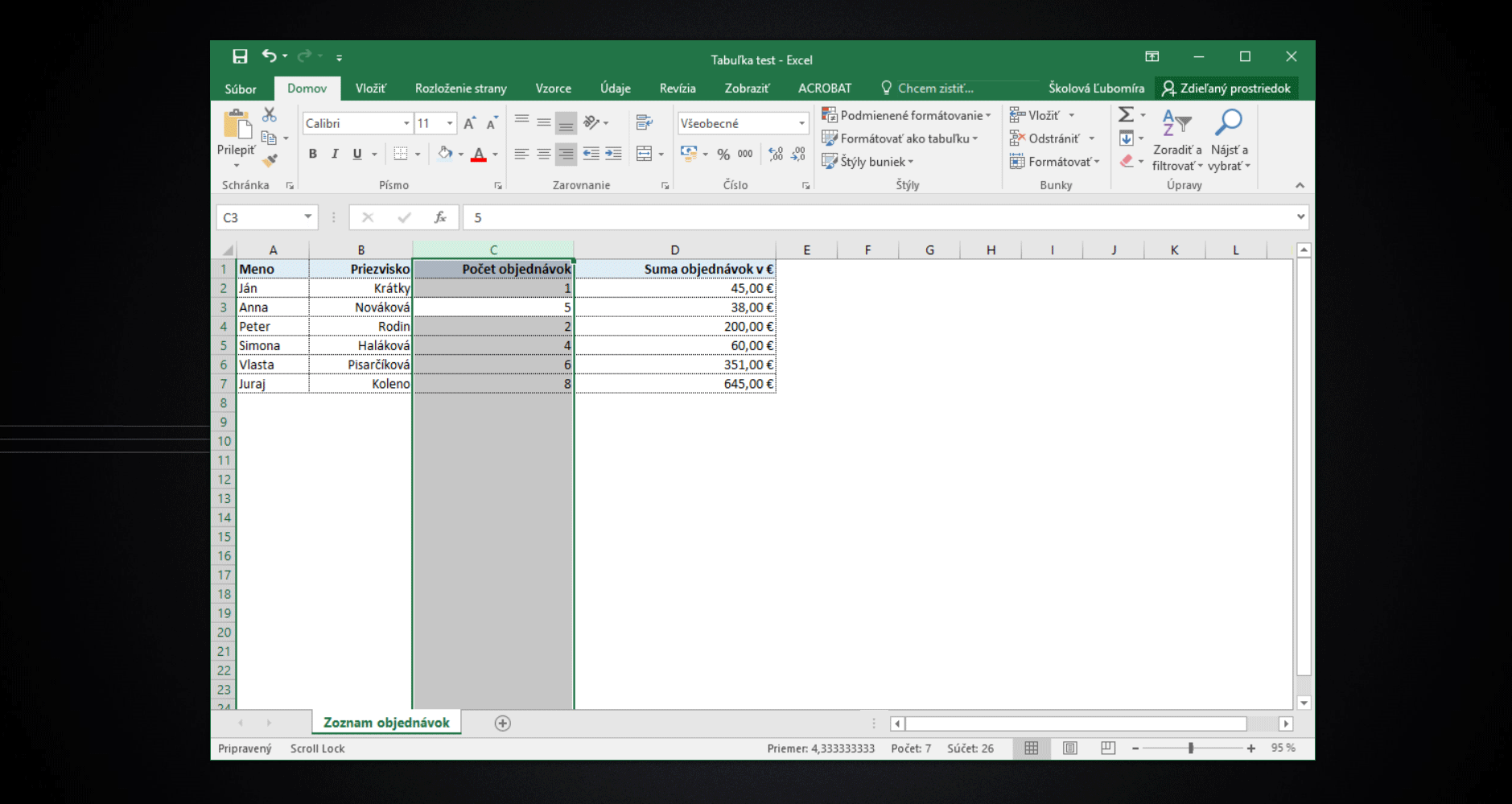1512x804 pixels.
Task: Open the font size 11 dropdown
Action: pos(450,123)
